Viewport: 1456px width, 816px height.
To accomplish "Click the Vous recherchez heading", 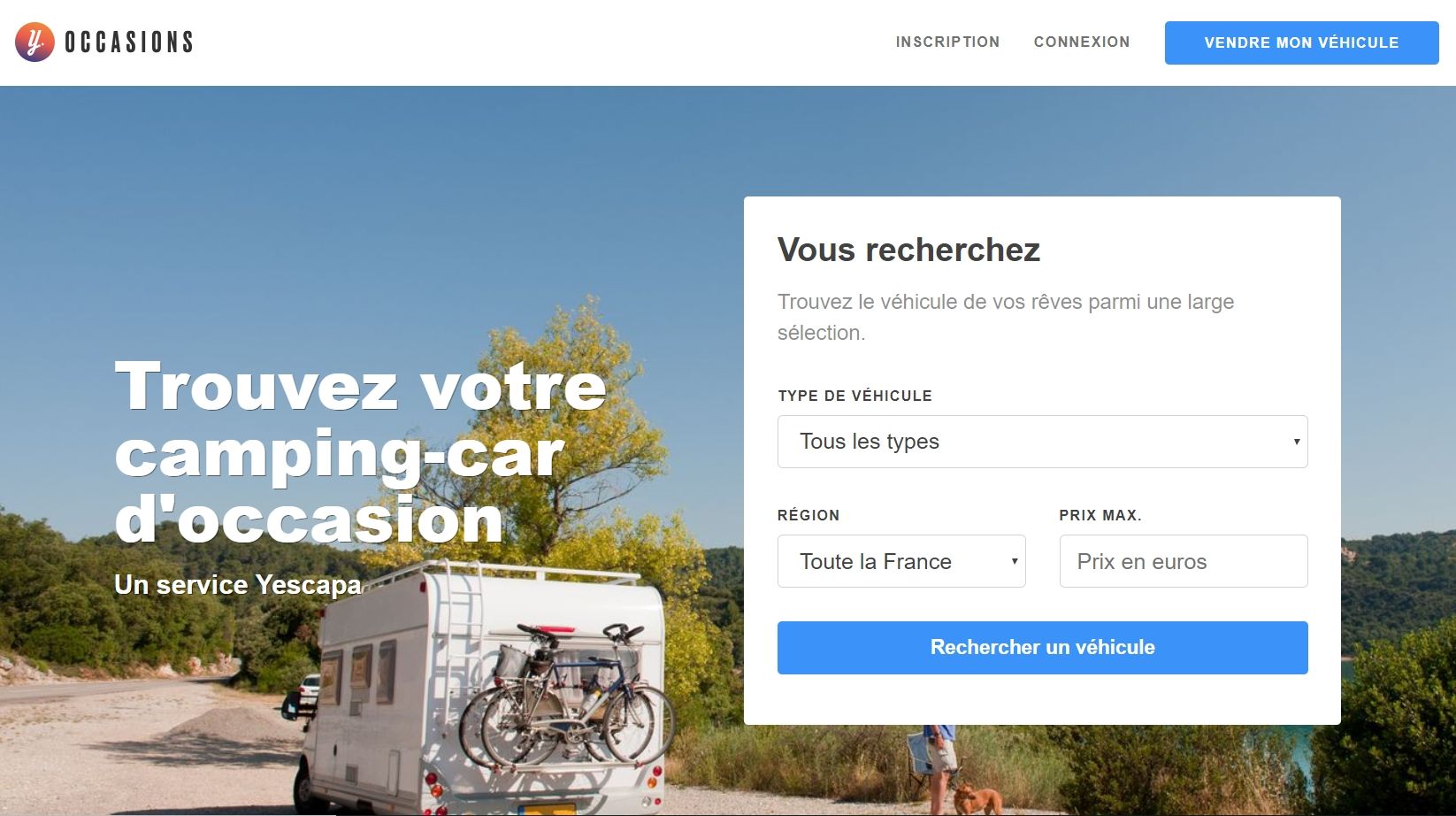I will pos(908,250).
